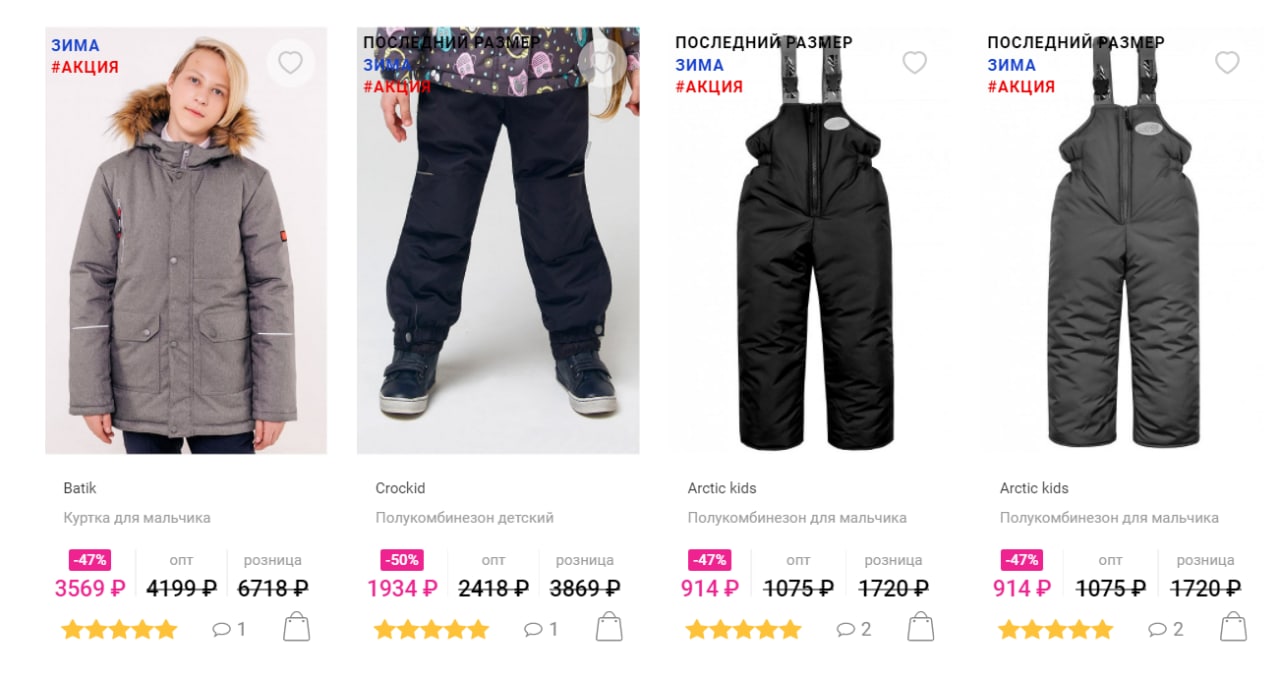Open Crockid brand link
Screen dimensions: 1280x676
(400, 488)
